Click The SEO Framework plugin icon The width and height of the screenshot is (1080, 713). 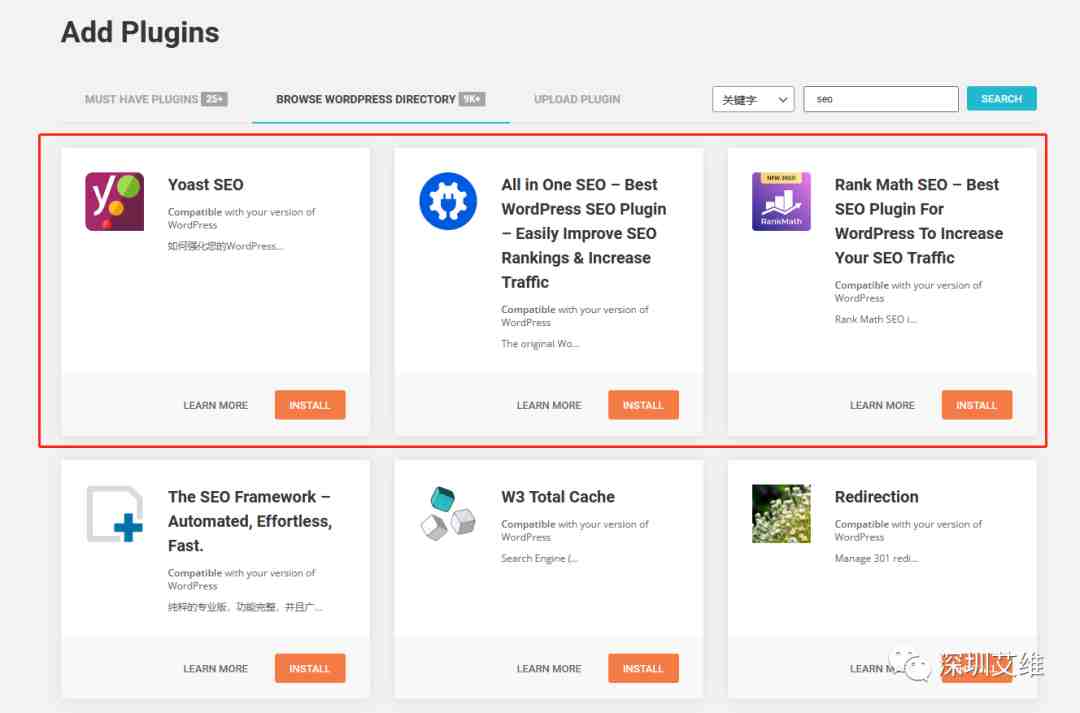114,514
